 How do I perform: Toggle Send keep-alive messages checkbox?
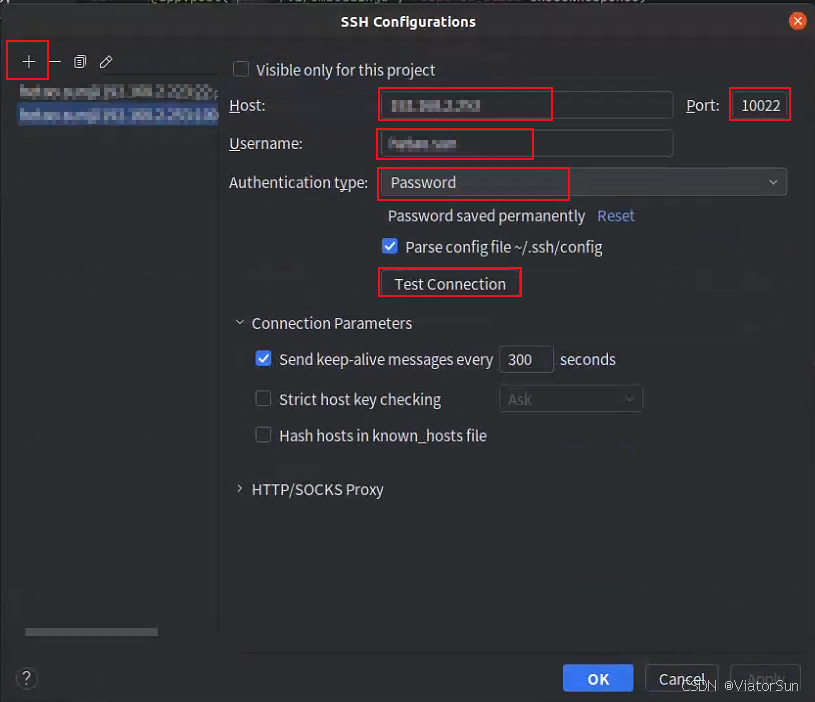point(264,359)
